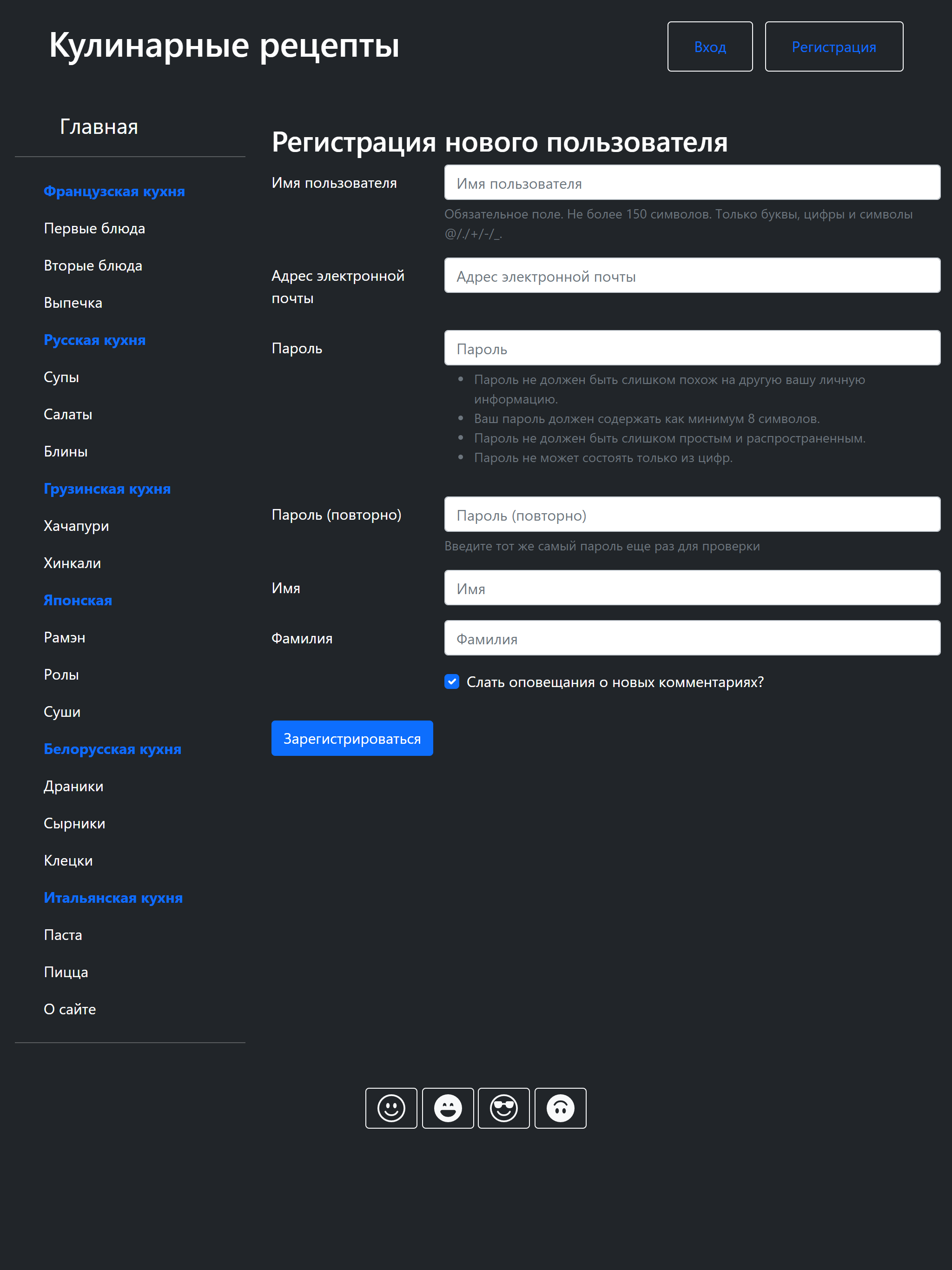Select Клецки link
The height and width of the screenshot is (1270, 952).
pyautogui.click(x=68, y=860)
